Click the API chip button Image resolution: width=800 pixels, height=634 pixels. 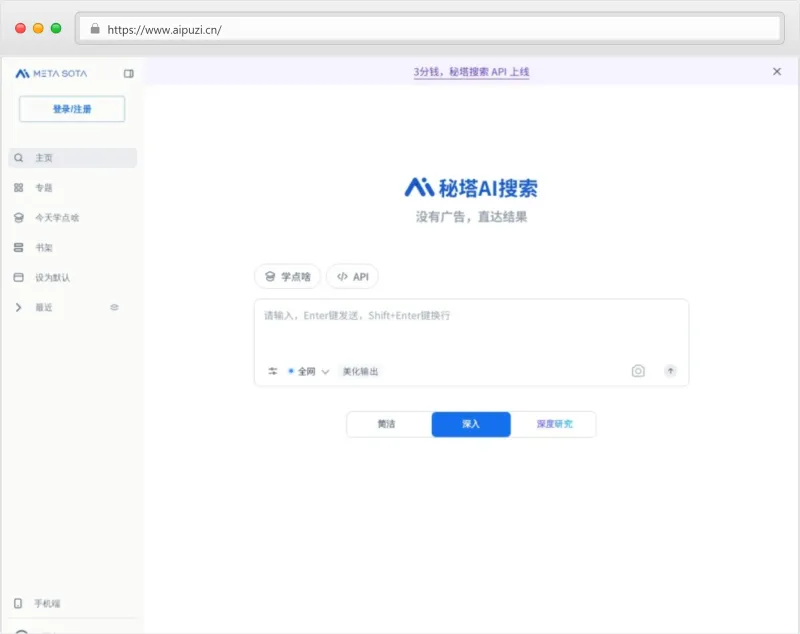point(353,276)
